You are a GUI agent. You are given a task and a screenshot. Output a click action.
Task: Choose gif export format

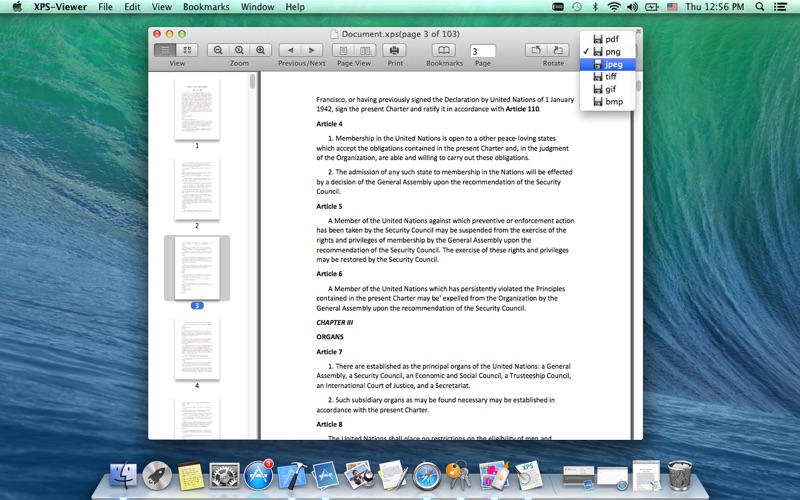[608, 89]
